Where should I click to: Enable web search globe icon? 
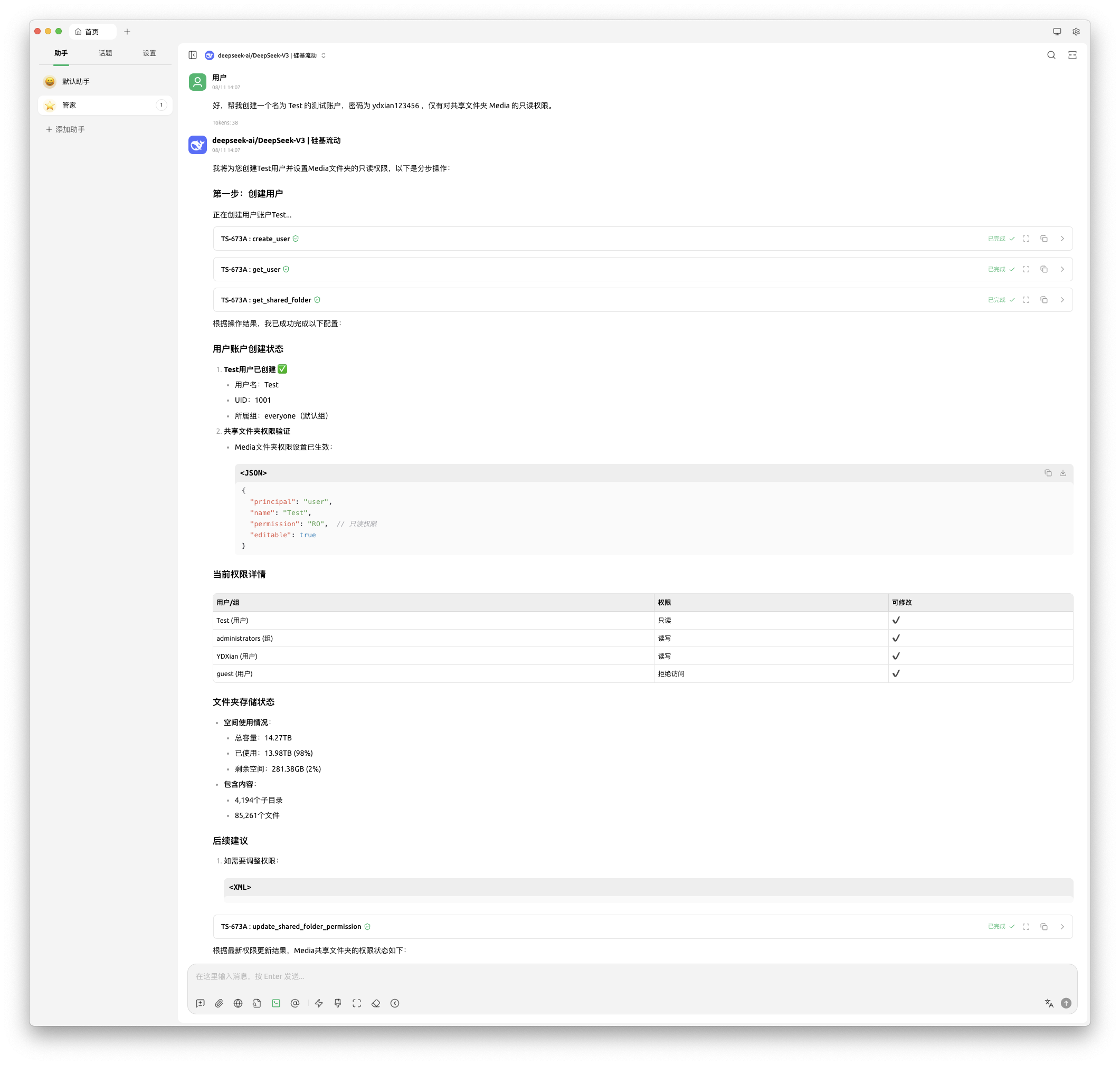click(x=238, y=1003)
